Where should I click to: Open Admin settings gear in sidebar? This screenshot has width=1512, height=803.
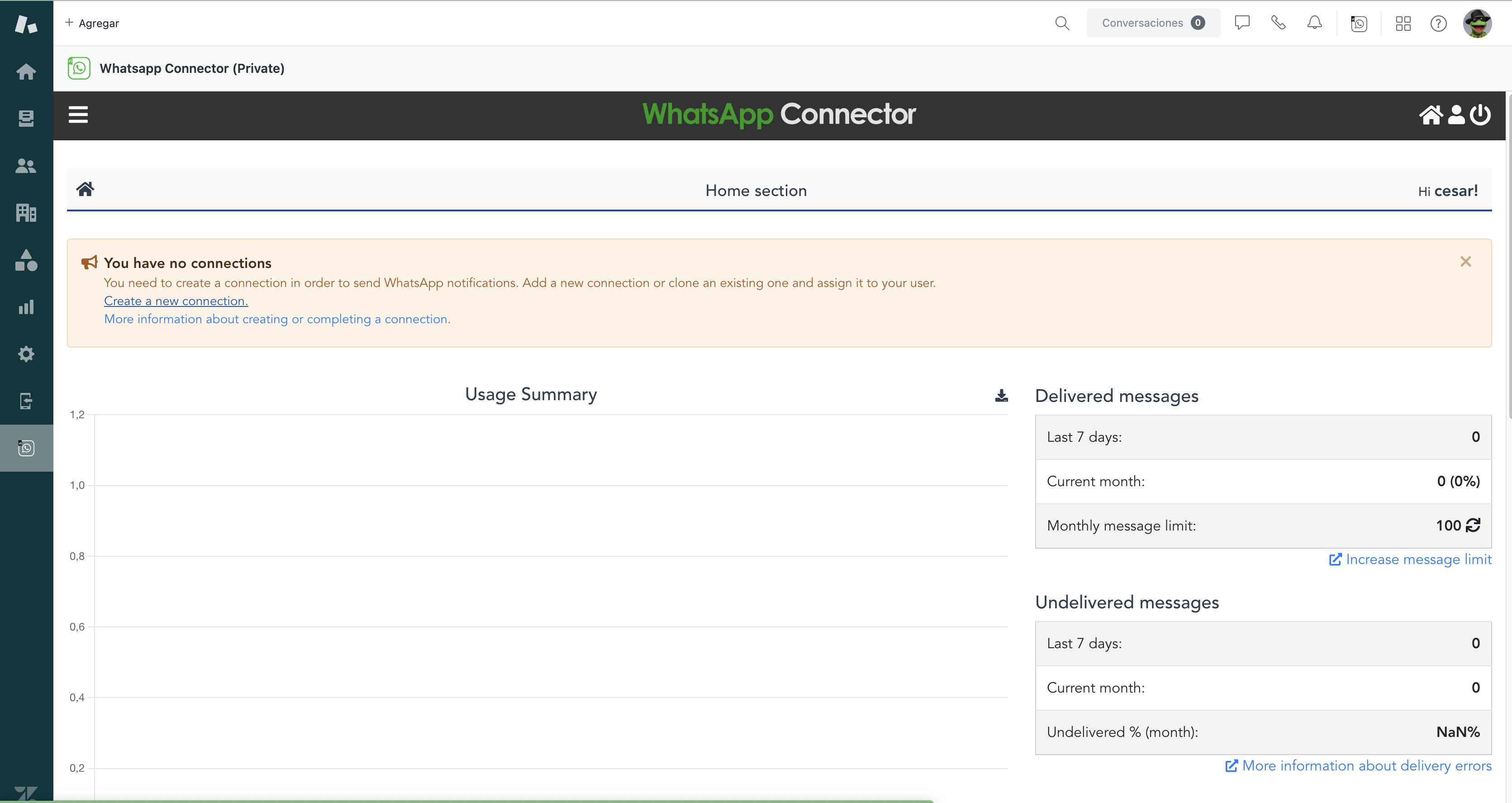tap(26, 354)
